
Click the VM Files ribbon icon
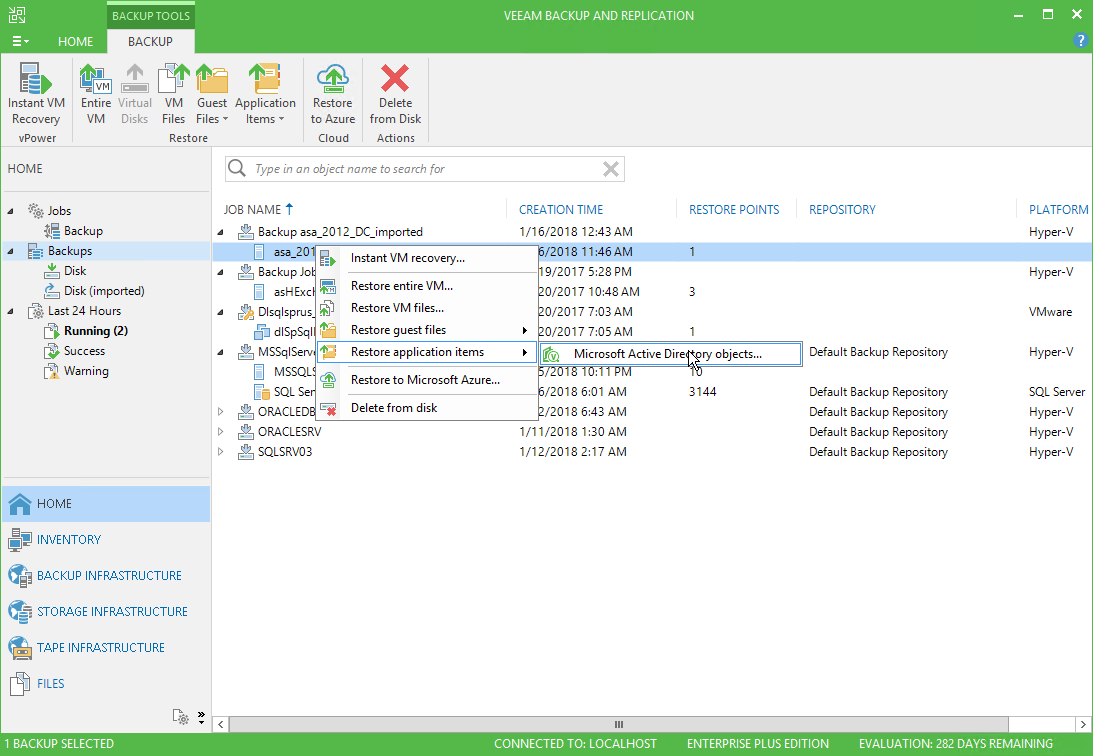pos(174,95)
